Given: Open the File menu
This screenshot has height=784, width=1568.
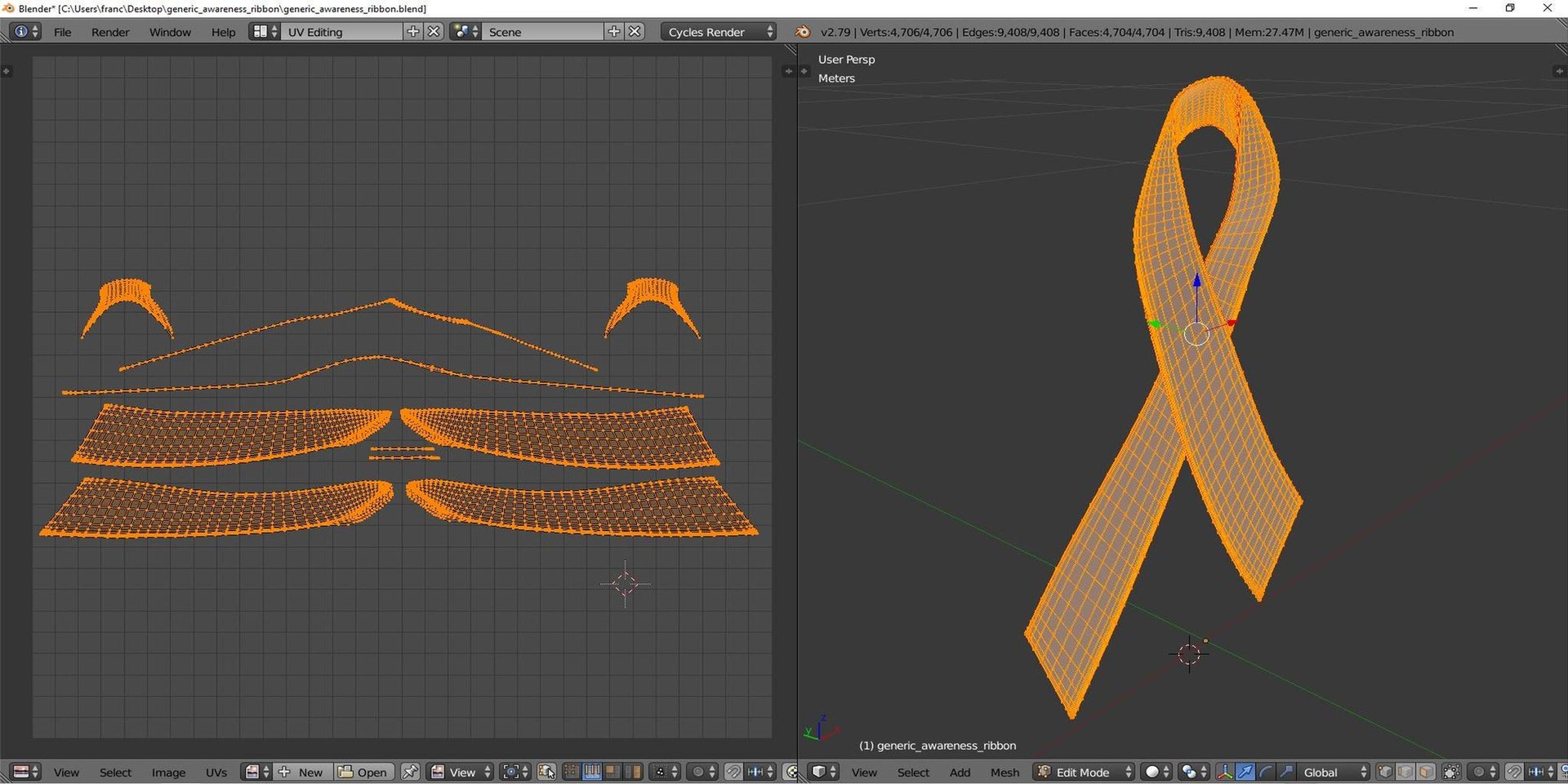Looking at the screenshot, I should (x=62, y=32).
